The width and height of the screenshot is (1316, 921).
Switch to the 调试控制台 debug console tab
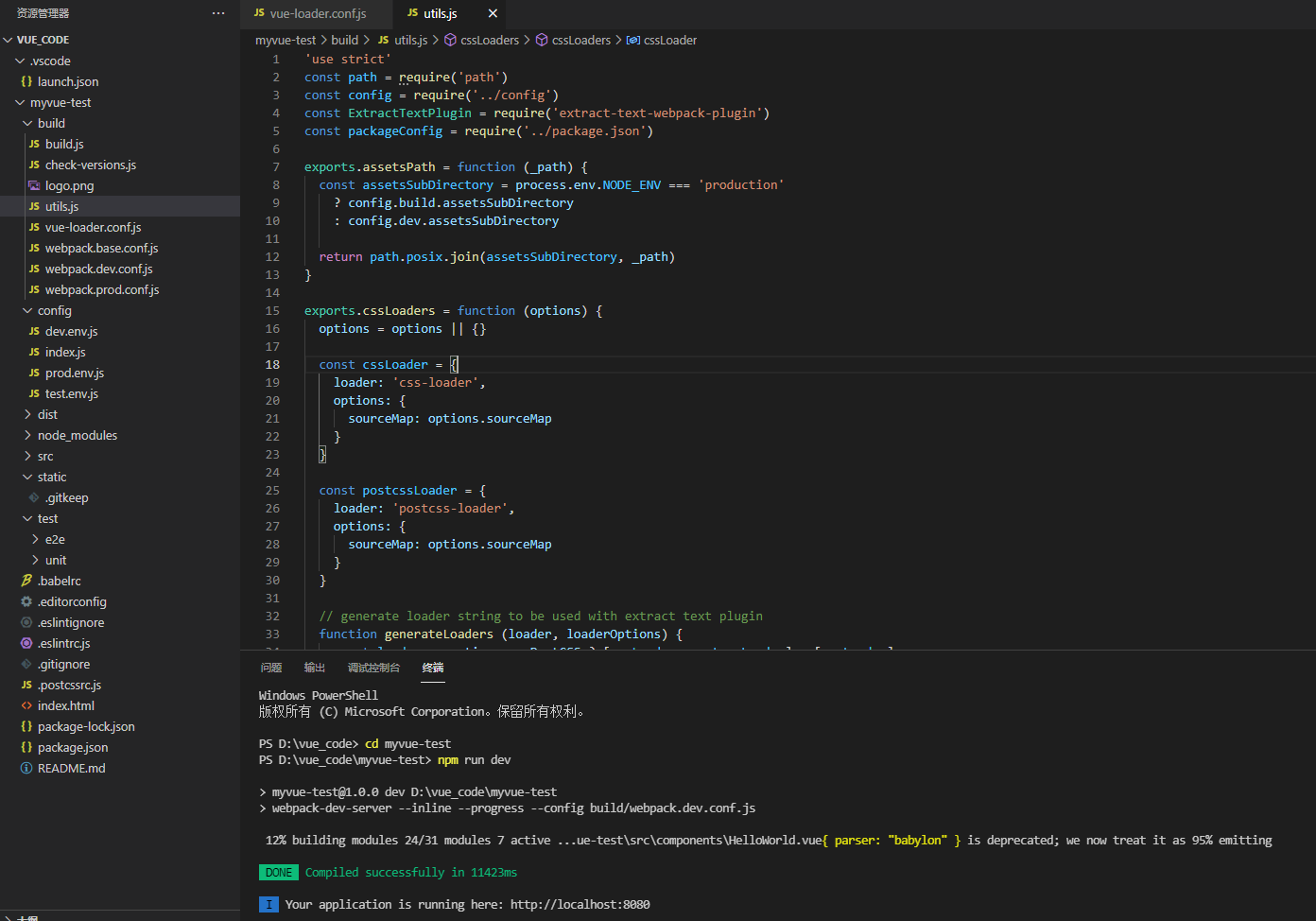(373, 668)
